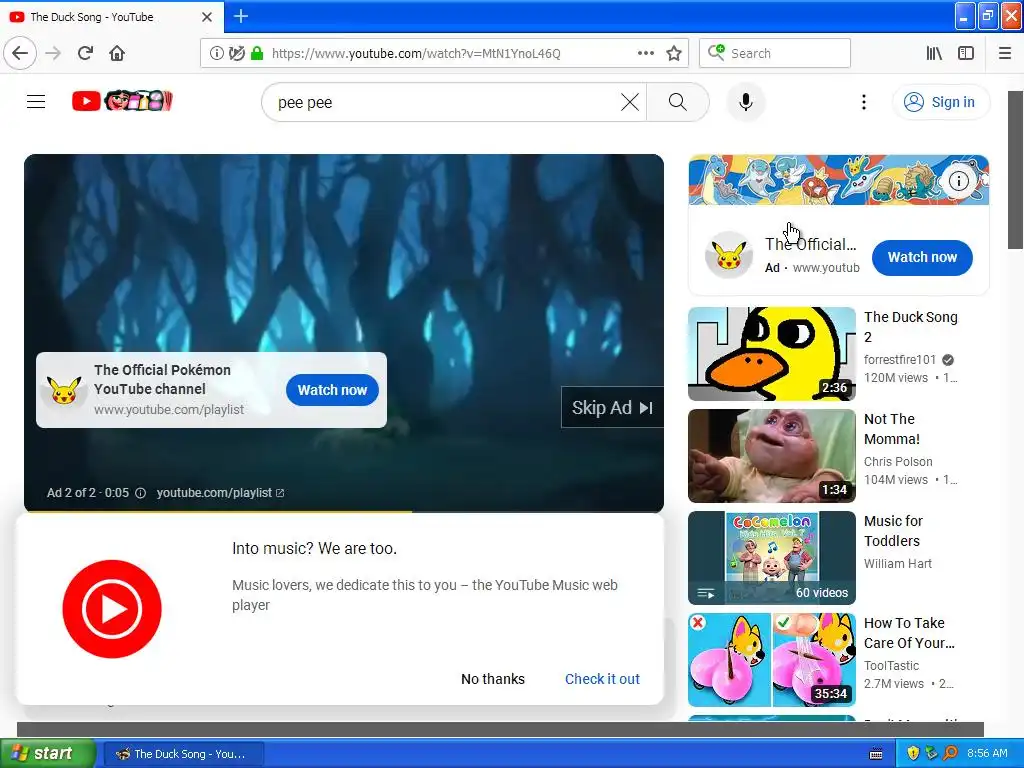Open the Windows start menu
The width and height of the screenshot is (1024, 768).
pyautogui.click(x=47, y=754)
